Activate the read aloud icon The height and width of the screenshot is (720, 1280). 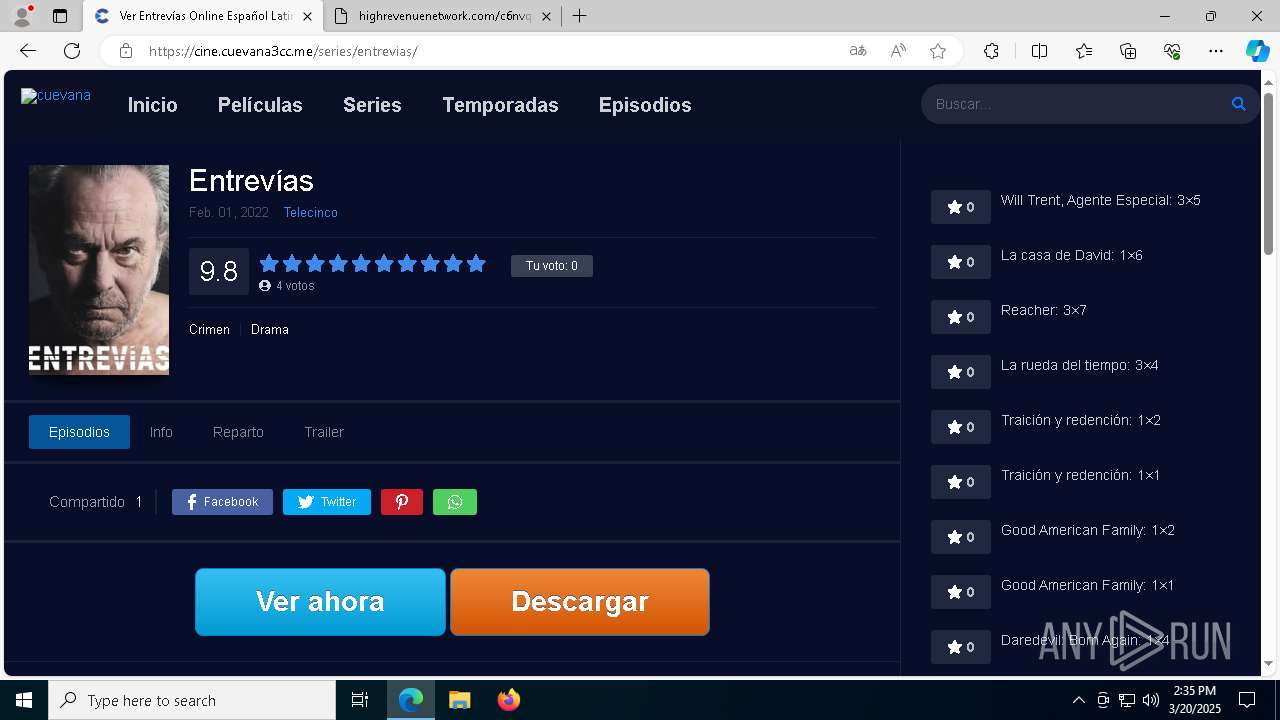[898, 51]
